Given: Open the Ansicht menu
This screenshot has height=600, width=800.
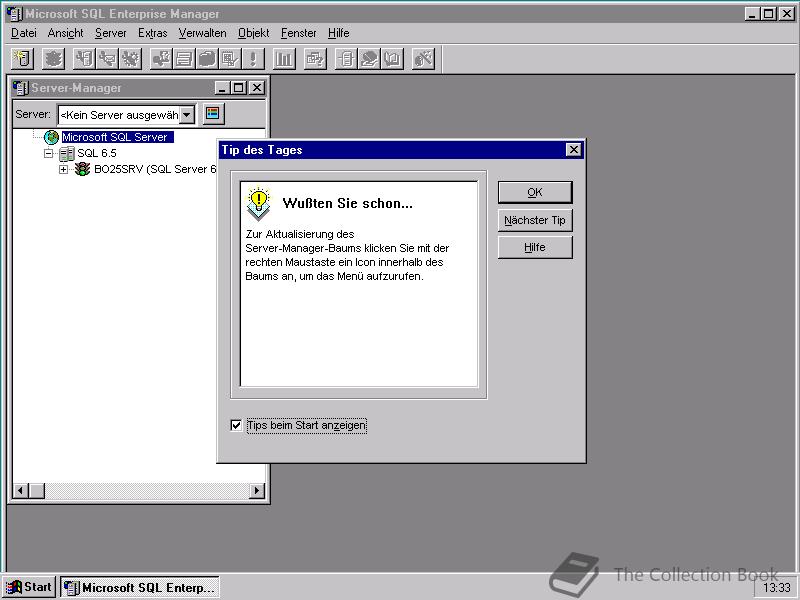Looking at the screenshot, I should tap(65, 33).
